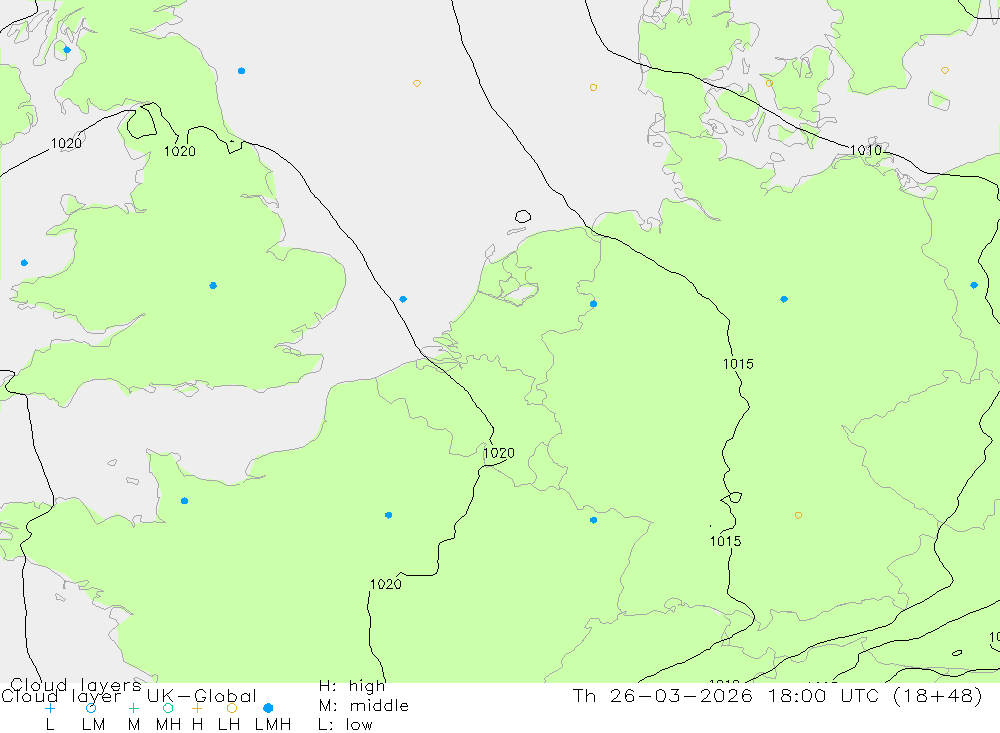
Task: Select the orange marker in the central North Sea
Action: [416, 84]
